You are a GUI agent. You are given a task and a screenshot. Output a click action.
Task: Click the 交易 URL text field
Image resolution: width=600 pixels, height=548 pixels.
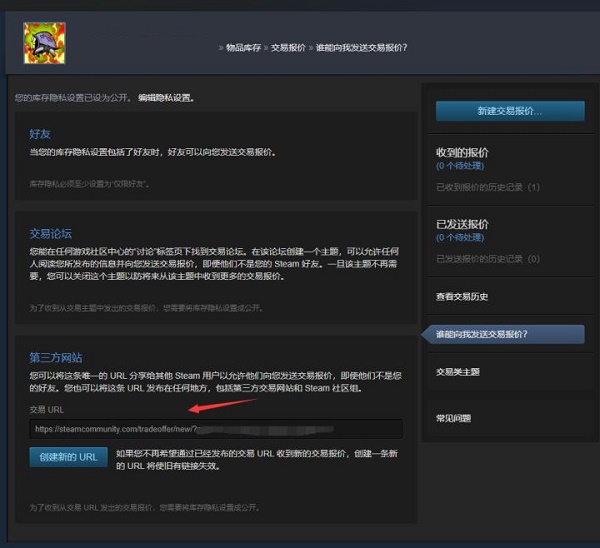pos(216,429)
